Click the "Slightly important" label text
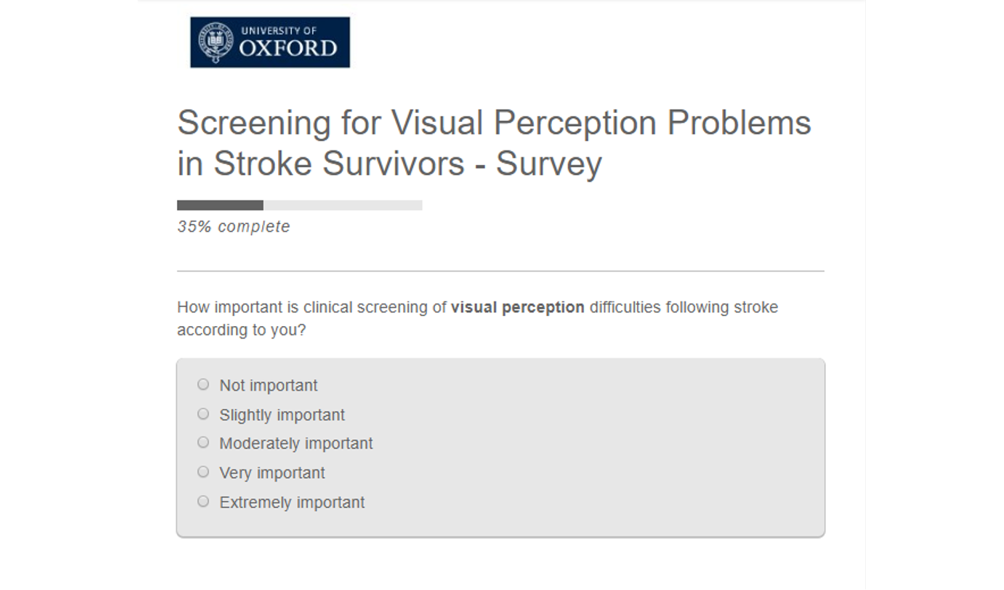The height and width of the screenshot is (590, 1004). tap(282, 415)
